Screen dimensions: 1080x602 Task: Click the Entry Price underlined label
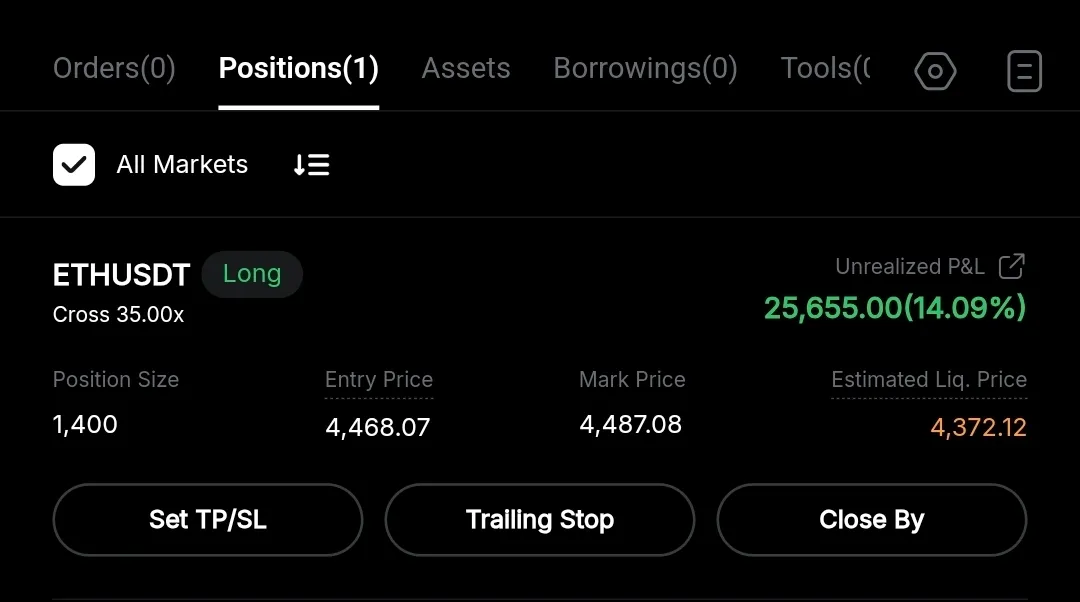[379, 380]
